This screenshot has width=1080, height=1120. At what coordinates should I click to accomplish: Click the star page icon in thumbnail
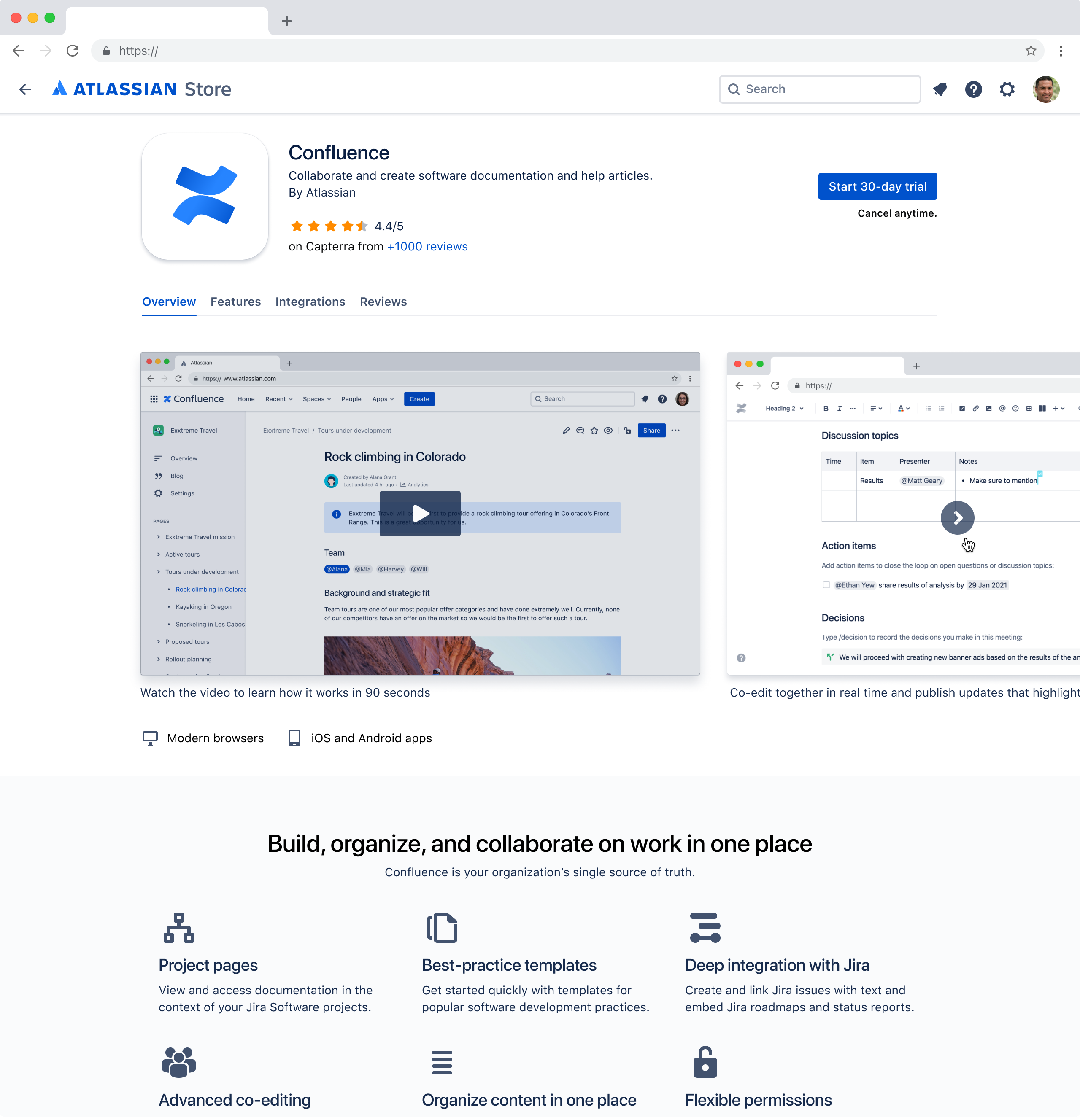click(x=594, y=430)
